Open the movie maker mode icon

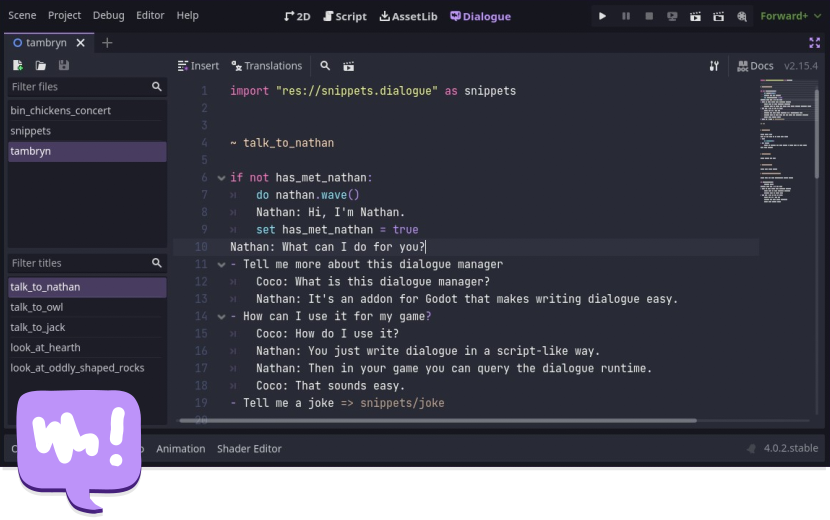pos(742,16)
